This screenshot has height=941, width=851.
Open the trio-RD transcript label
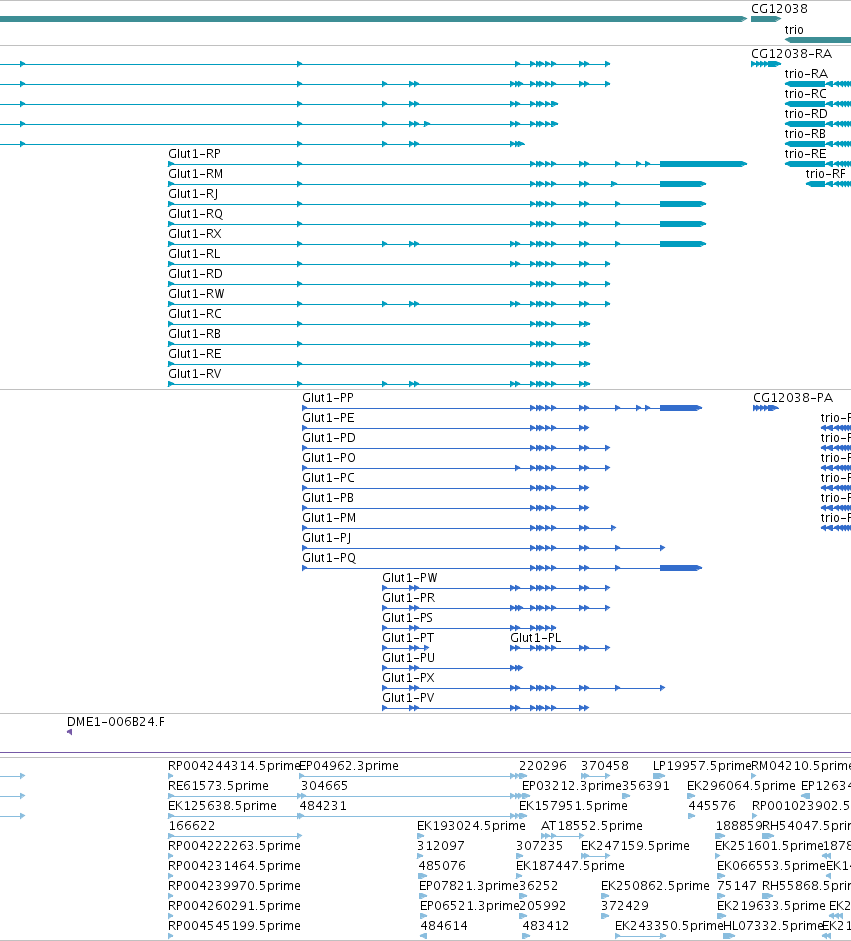pos(806,113)
